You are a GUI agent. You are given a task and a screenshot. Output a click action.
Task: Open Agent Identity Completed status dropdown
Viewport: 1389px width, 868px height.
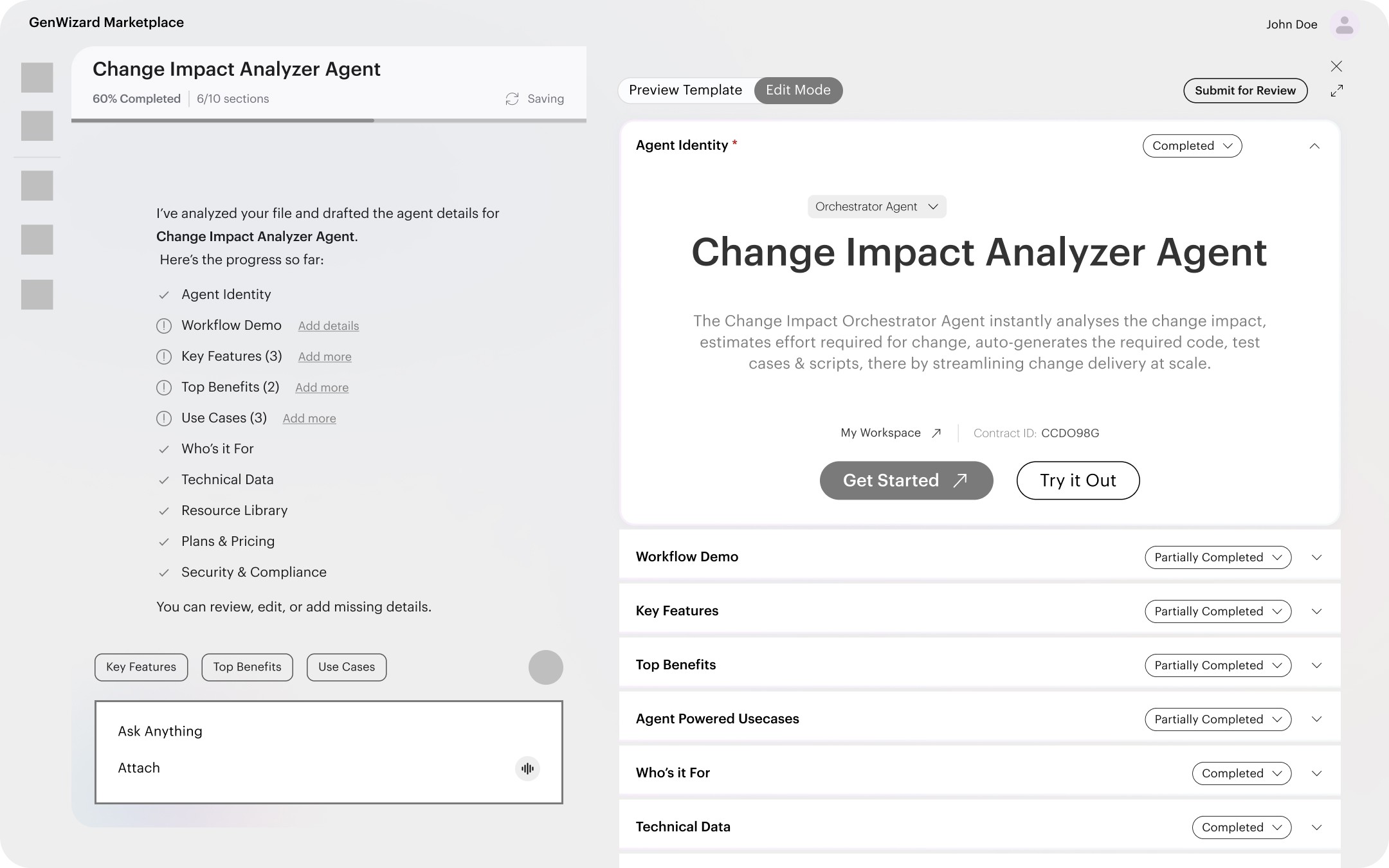(1192, 146)
